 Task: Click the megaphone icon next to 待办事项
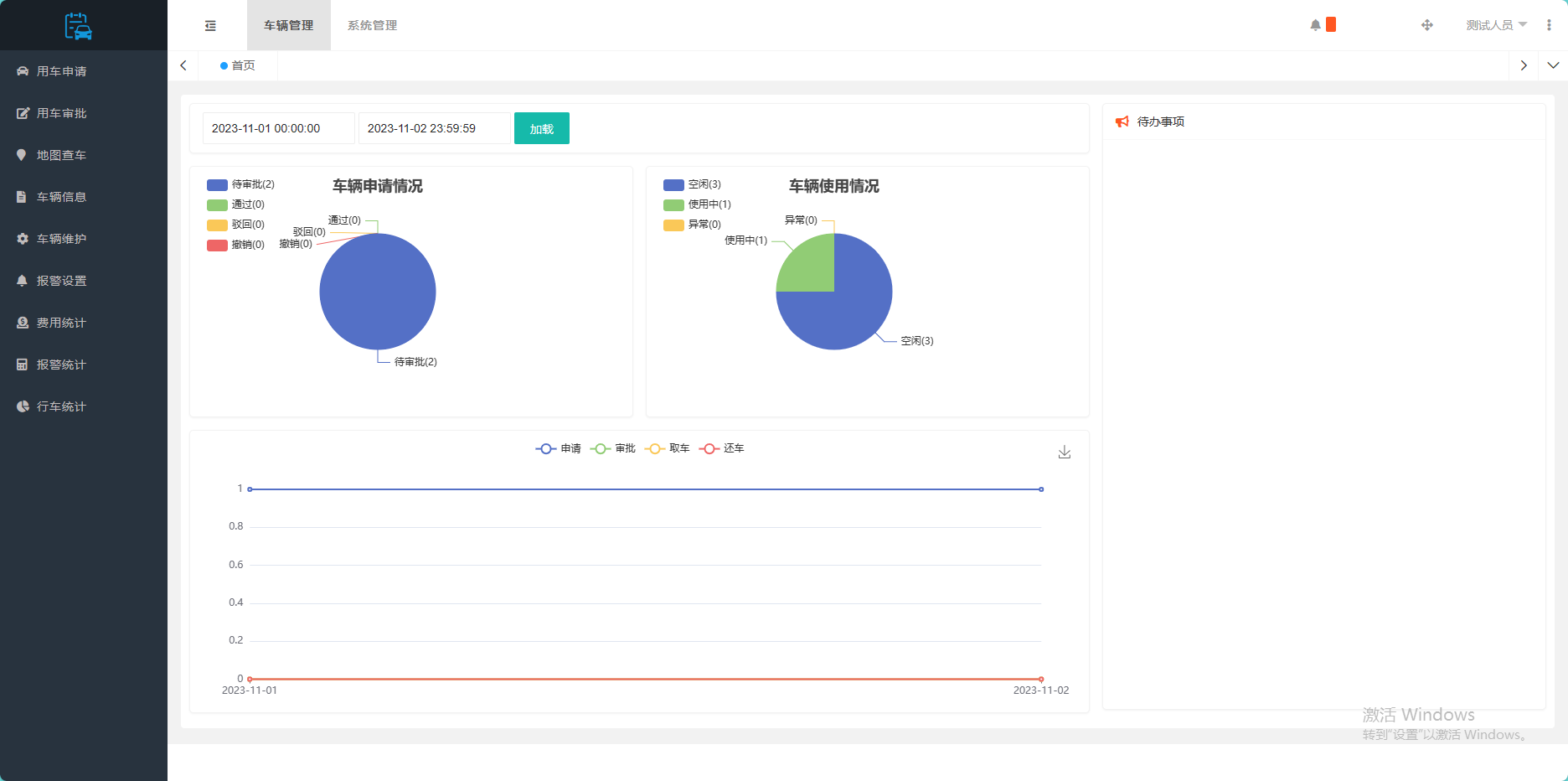(x=1122, y=122)
